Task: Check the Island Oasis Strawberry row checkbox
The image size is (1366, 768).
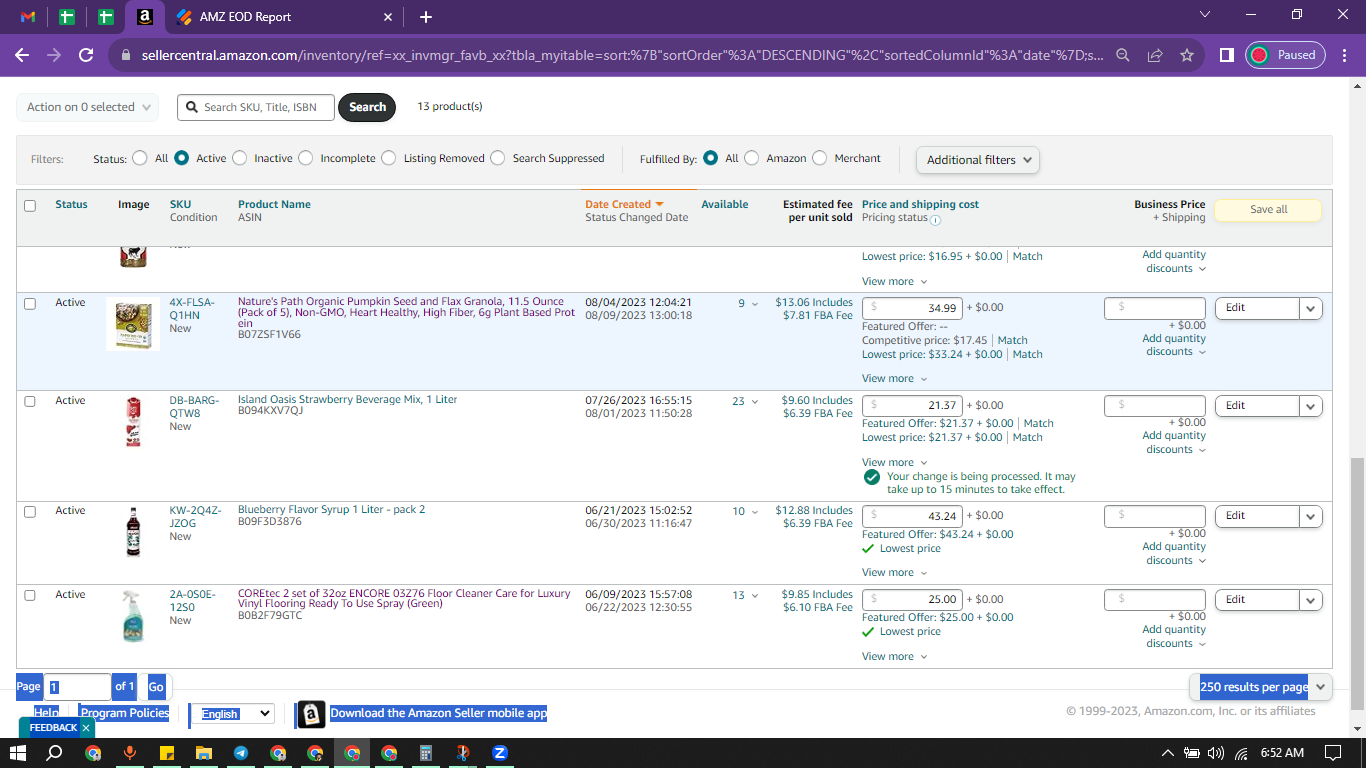Action: (x=30, y=401)
